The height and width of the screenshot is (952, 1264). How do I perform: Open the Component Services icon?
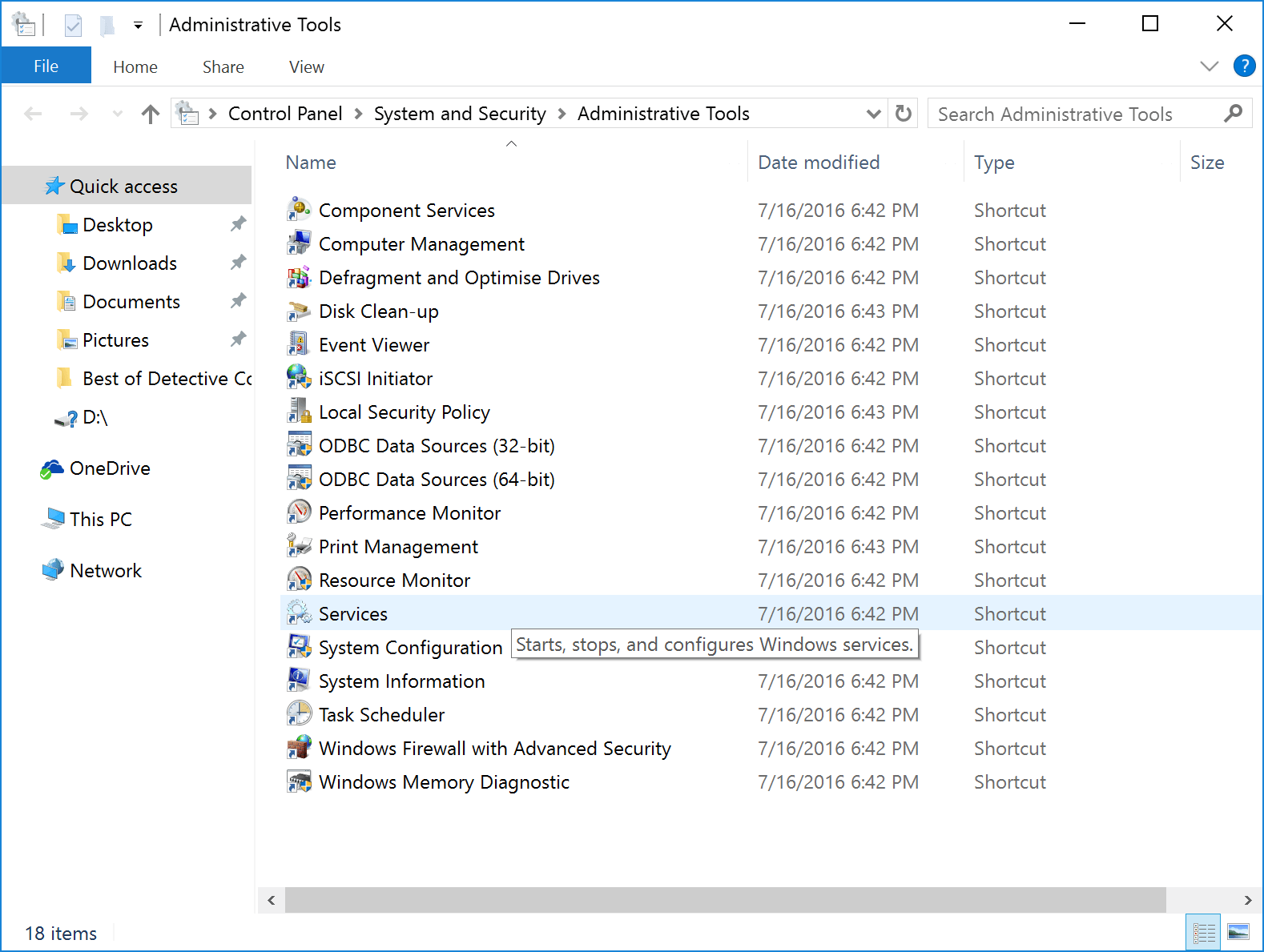point(299,210)
